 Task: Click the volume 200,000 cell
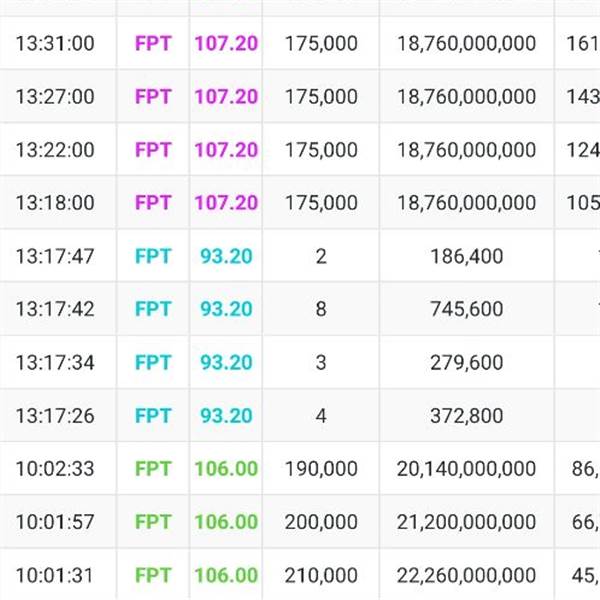pos(321,522)
